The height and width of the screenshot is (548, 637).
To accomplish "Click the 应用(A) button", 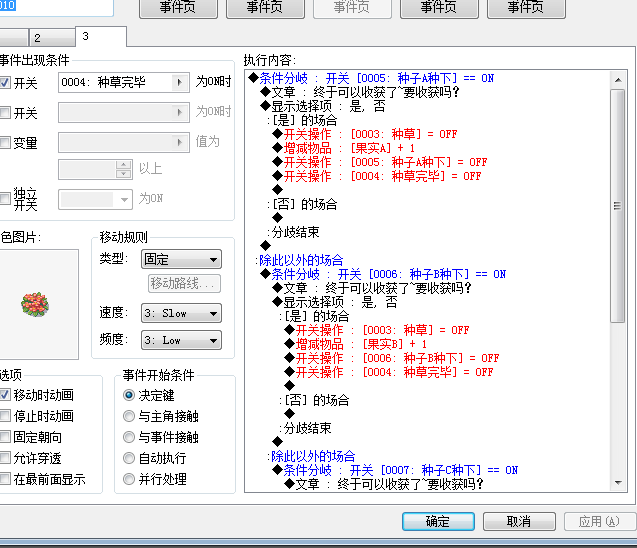I will tap(600, 521).
